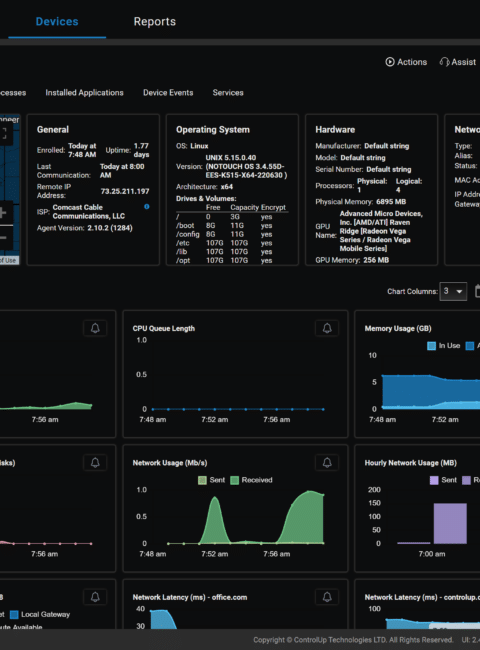Toggle the Local Gateway legend entry
480x650 pixels.
pos(40,614)
